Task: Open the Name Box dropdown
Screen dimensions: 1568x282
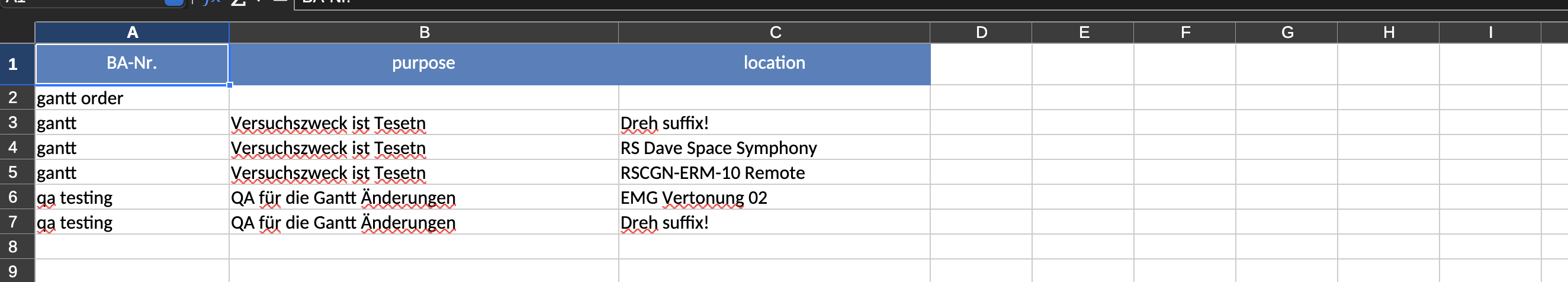Action: tap(174, 2)
